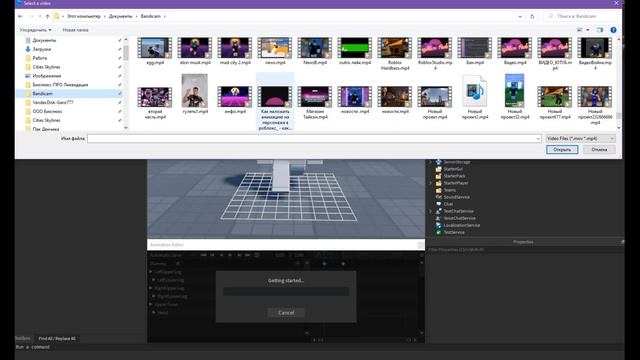Select StarterPack in Explorer panel
640x360 pixels.
(x=454, y=176)
